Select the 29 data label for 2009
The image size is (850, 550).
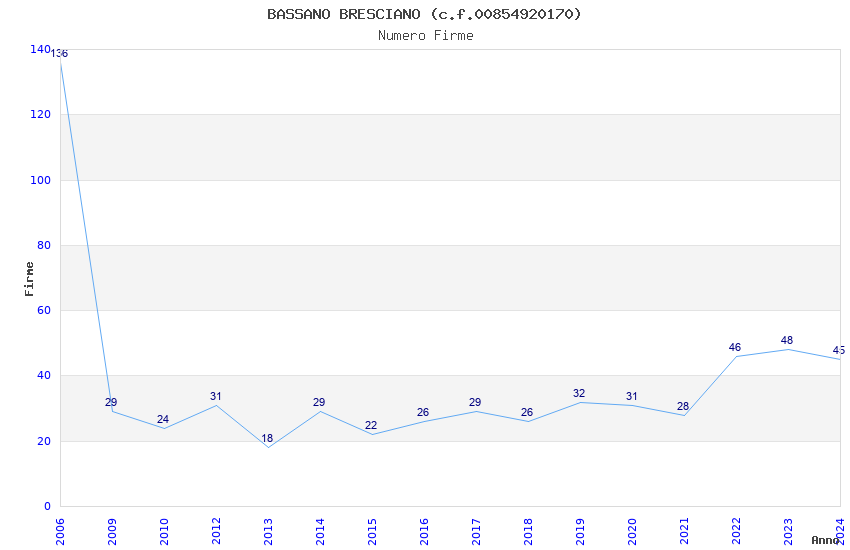pyautogui.click(x=111, y=402)
